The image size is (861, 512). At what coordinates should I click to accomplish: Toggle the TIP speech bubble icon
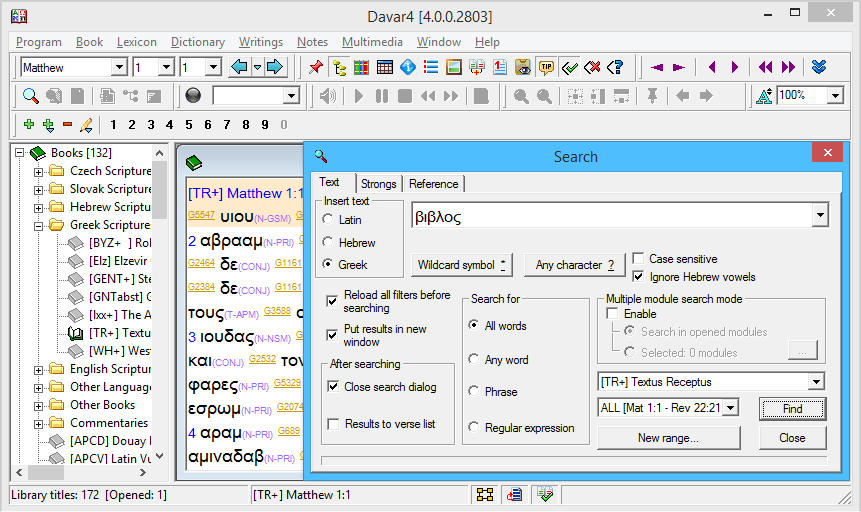coord(546,67)
